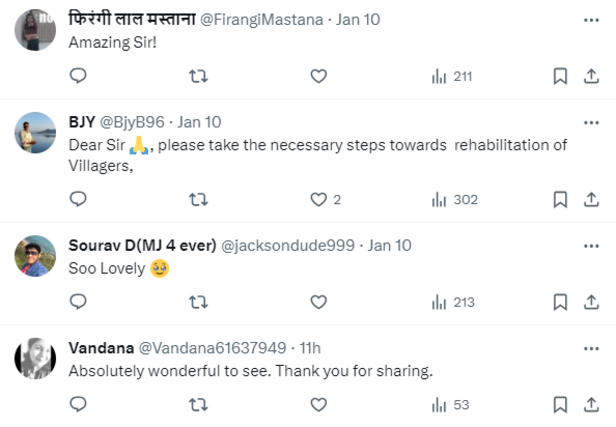Open more options on BJY's tweet
Screen dimensions: 616x427
tap(590, 123)
